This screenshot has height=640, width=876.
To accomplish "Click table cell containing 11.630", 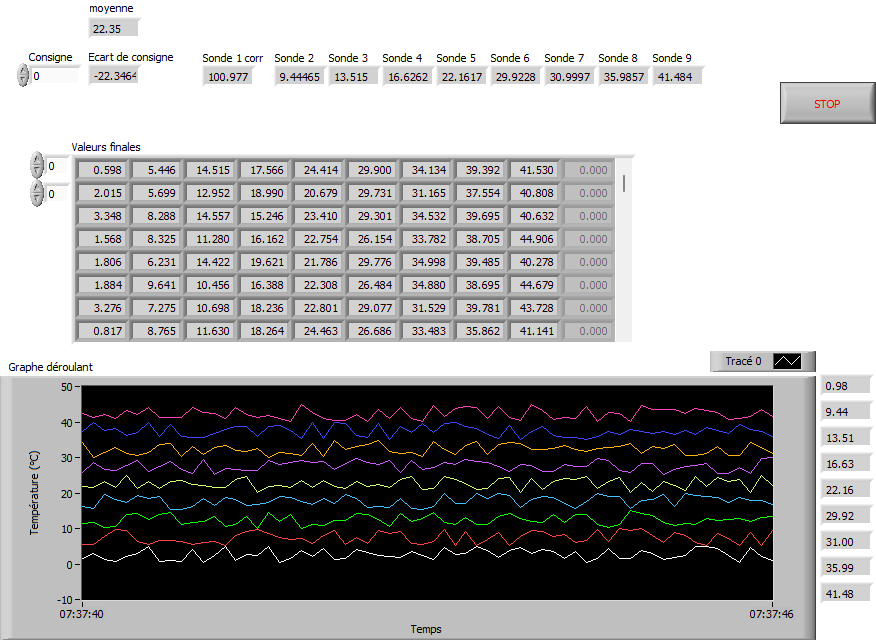I will pyautogui.click(x=211, y=331).
